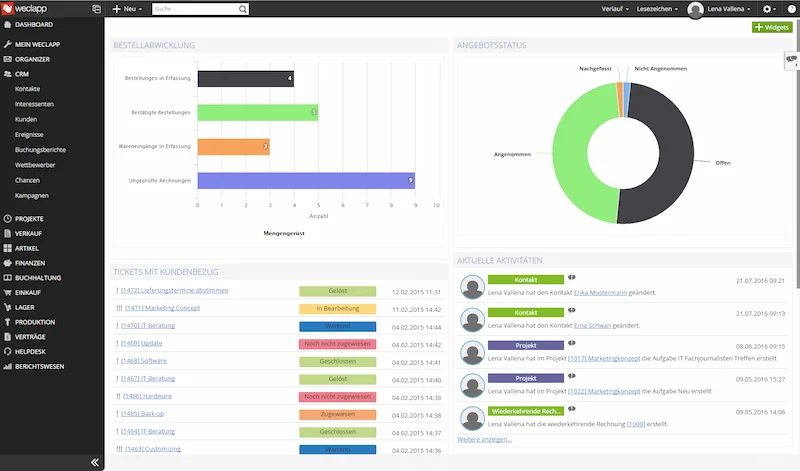Open the settings gear dropdown

770,8
